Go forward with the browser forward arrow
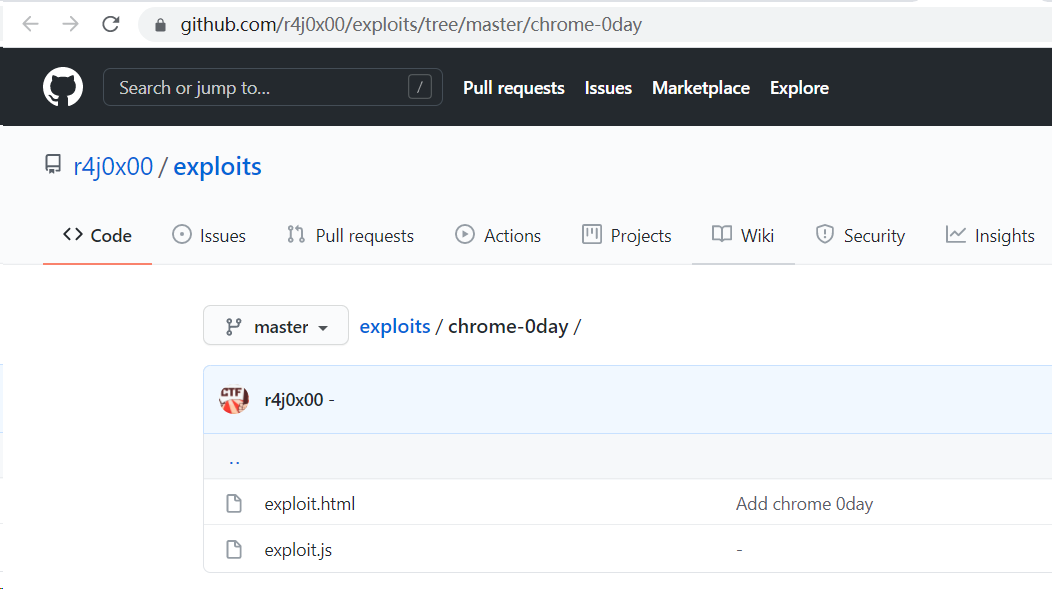Viewport: 1052px width, 589px height. pos(70,25)
